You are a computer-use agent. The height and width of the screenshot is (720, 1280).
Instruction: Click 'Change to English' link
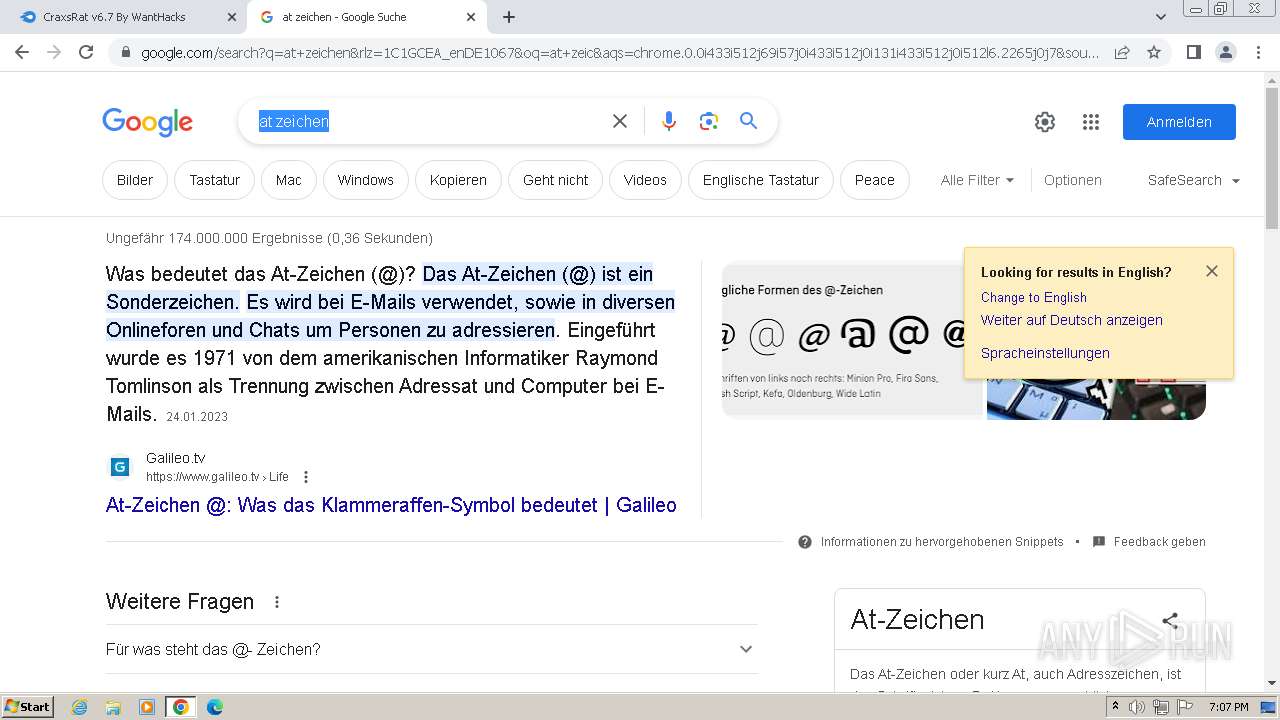point(1034,297)
